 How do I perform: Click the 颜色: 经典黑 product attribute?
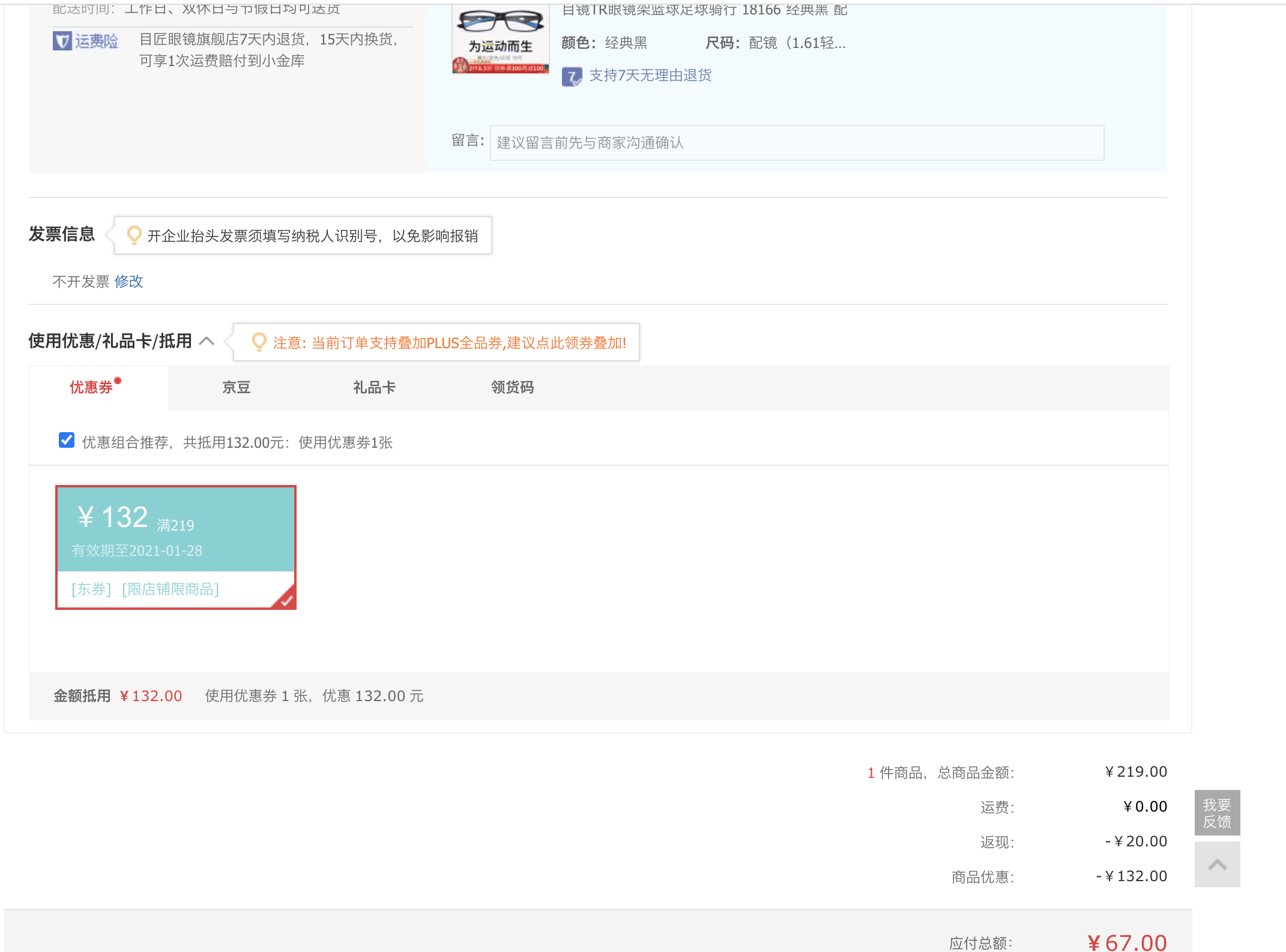coord(605,43)
